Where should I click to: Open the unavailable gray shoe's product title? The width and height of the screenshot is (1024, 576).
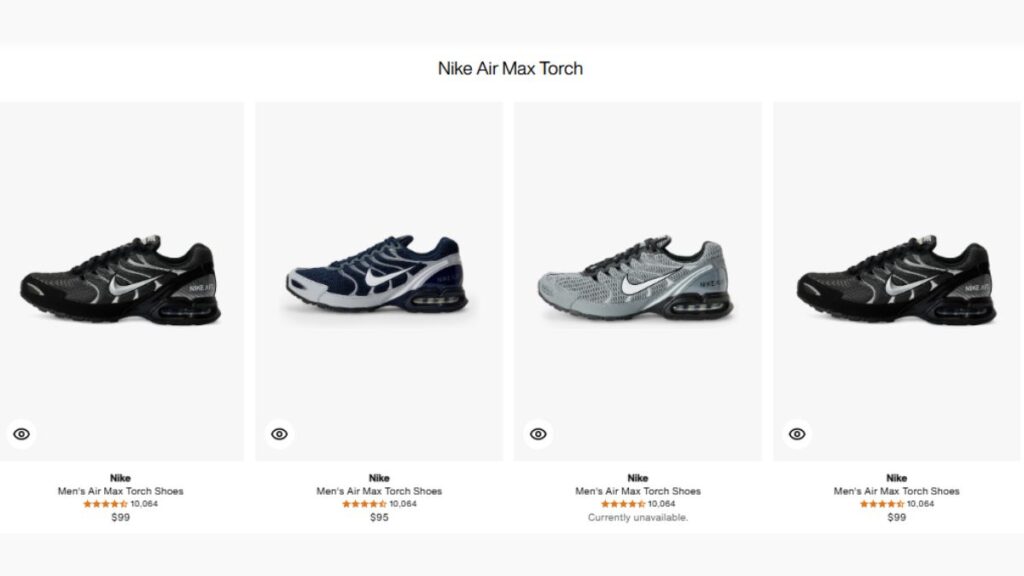click(x=638, y=491)
